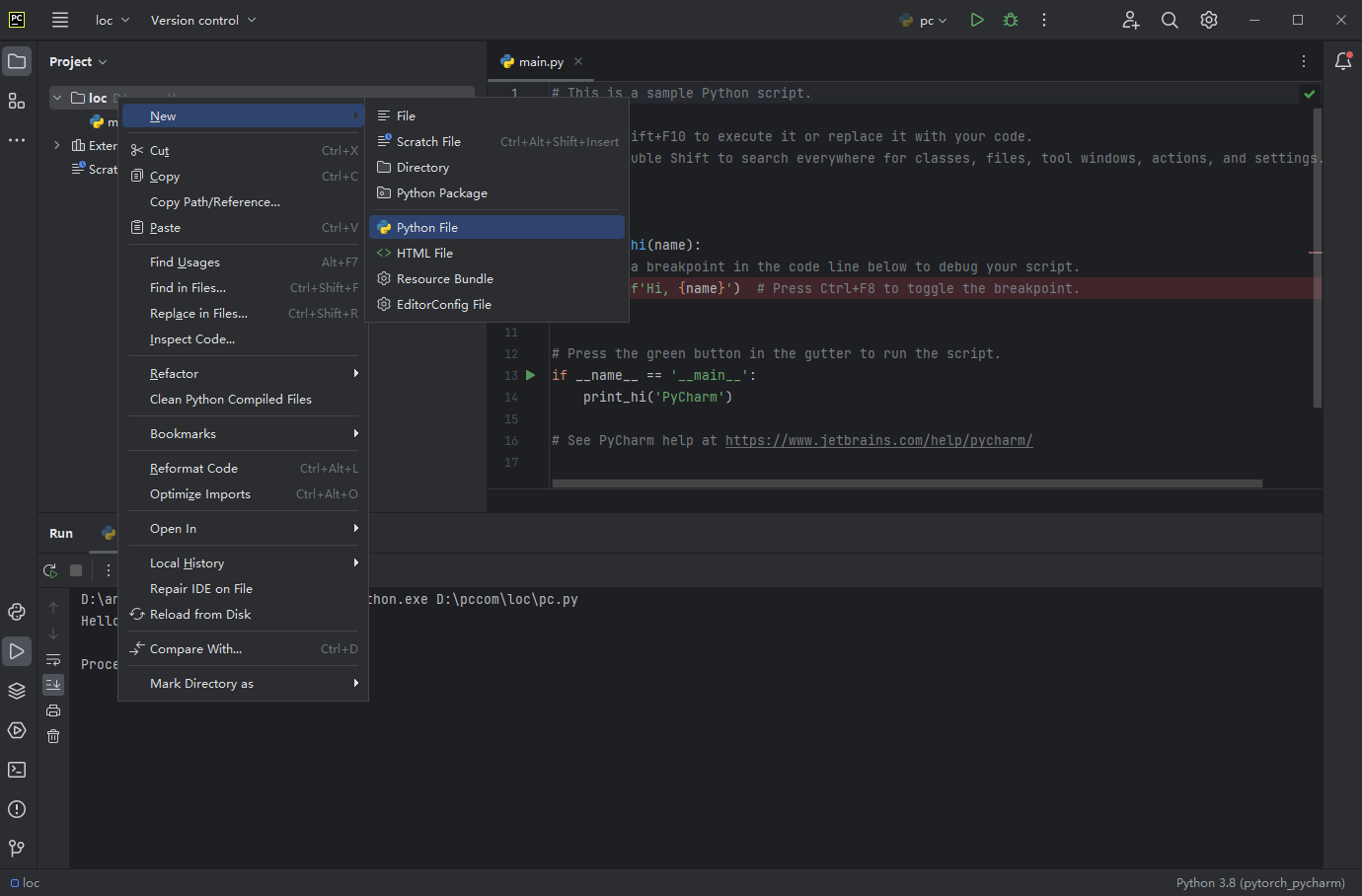1362x896 pixels.
Task: Open pc run configuration dropdown
Action: coord(924,20)
